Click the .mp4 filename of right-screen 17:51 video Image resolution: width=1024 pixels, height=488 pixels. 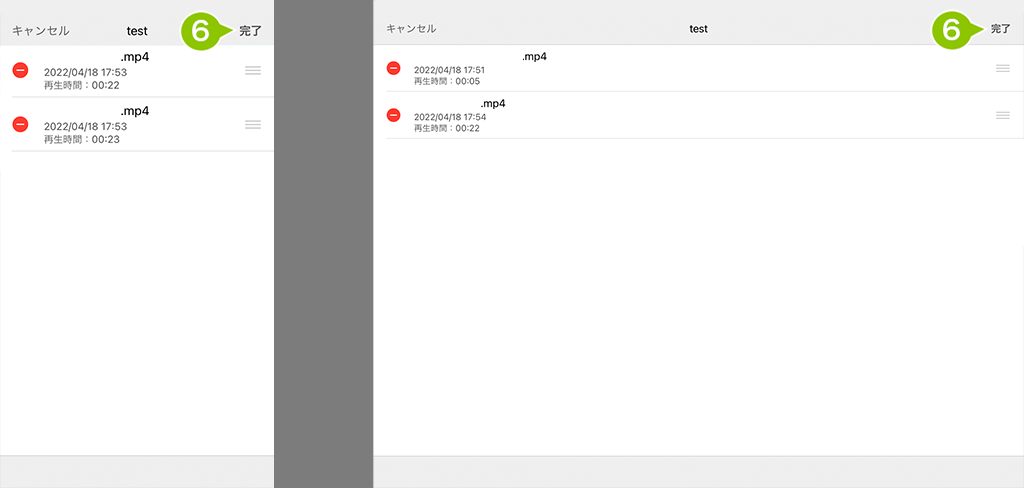coord(534,57)
